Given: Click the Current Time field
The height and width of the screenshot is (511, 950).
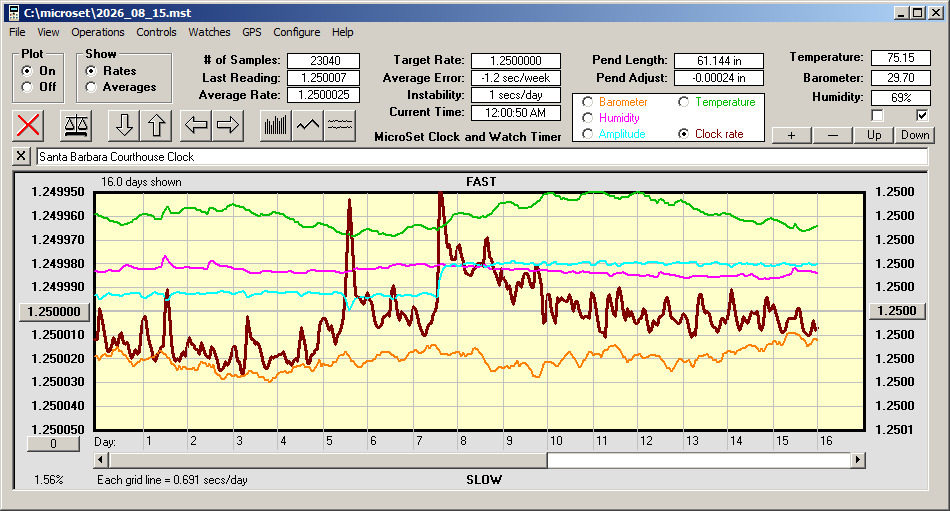Looking at the screenshot, I should pyautogui.click(x=516, y=112).
